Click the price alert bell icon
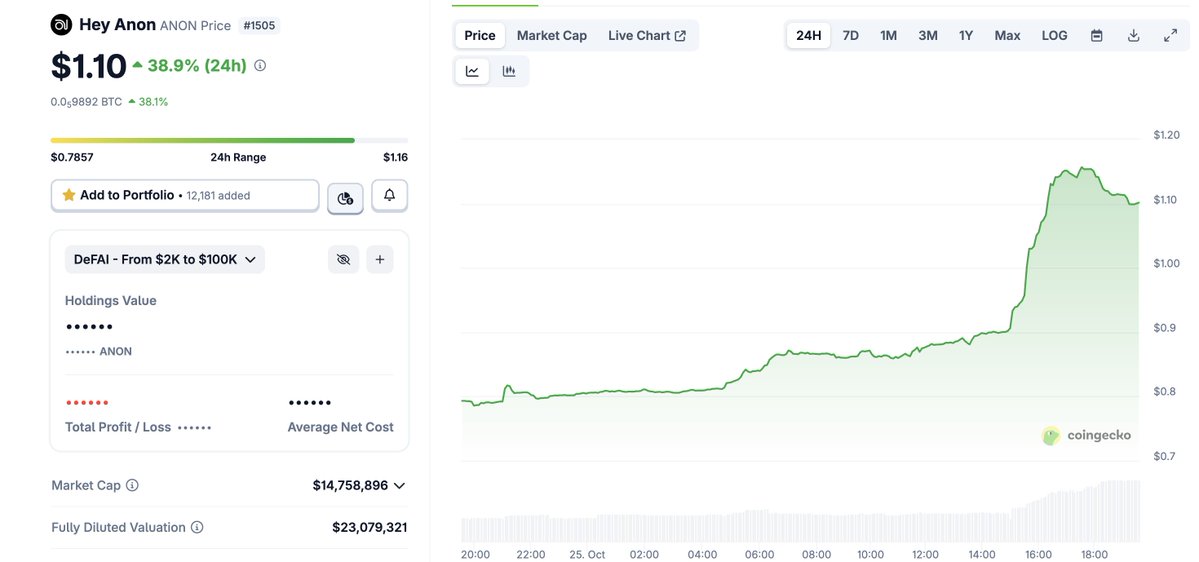 coord(389,196)
